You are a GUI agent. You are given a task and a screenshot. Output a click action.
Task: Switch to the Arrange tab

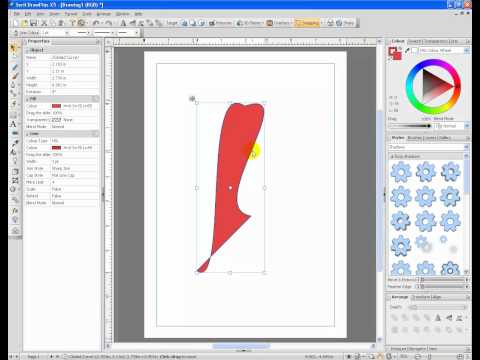click(399, 297)
